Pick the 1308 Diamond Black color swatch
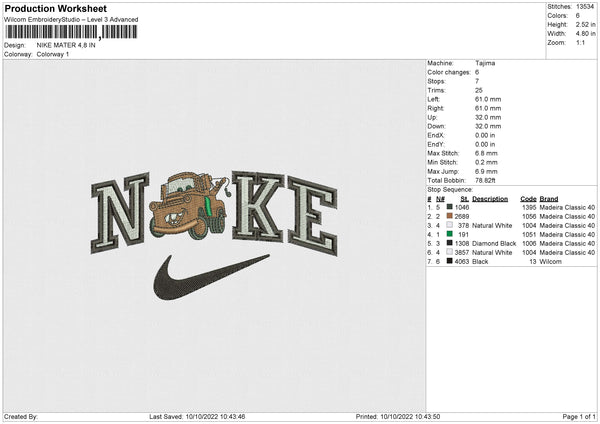This screenshot has height=424, width=600. [x=448, y=242]
